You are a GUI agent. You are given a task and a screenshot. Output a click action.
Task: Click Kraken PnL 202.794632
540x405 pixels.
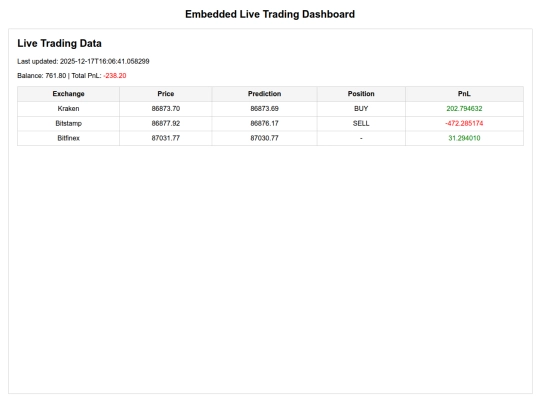464,108
